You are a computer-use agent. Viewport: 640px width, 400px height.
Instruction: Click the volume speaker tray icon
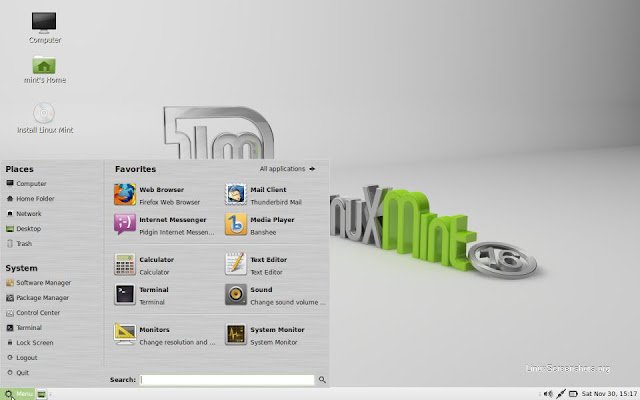[x=548, y=394]
